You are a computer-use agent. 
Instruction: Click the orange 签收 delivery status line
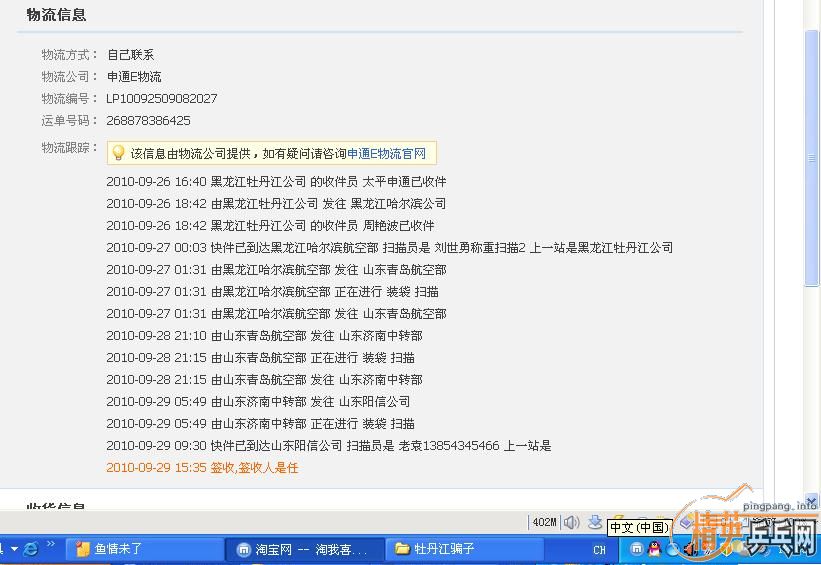tap(202, 468)
